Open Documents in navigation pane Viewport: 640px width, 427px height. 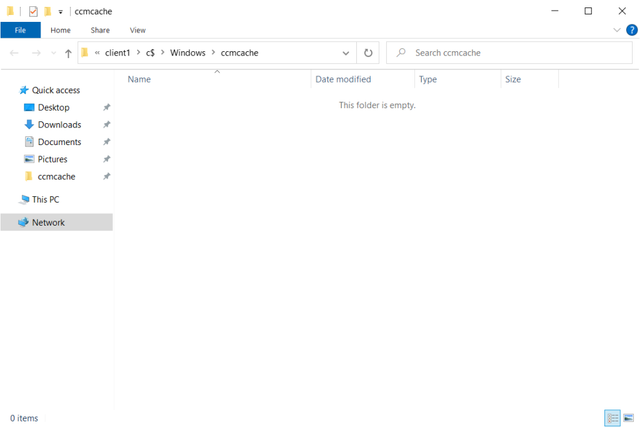tap(59, 142)
